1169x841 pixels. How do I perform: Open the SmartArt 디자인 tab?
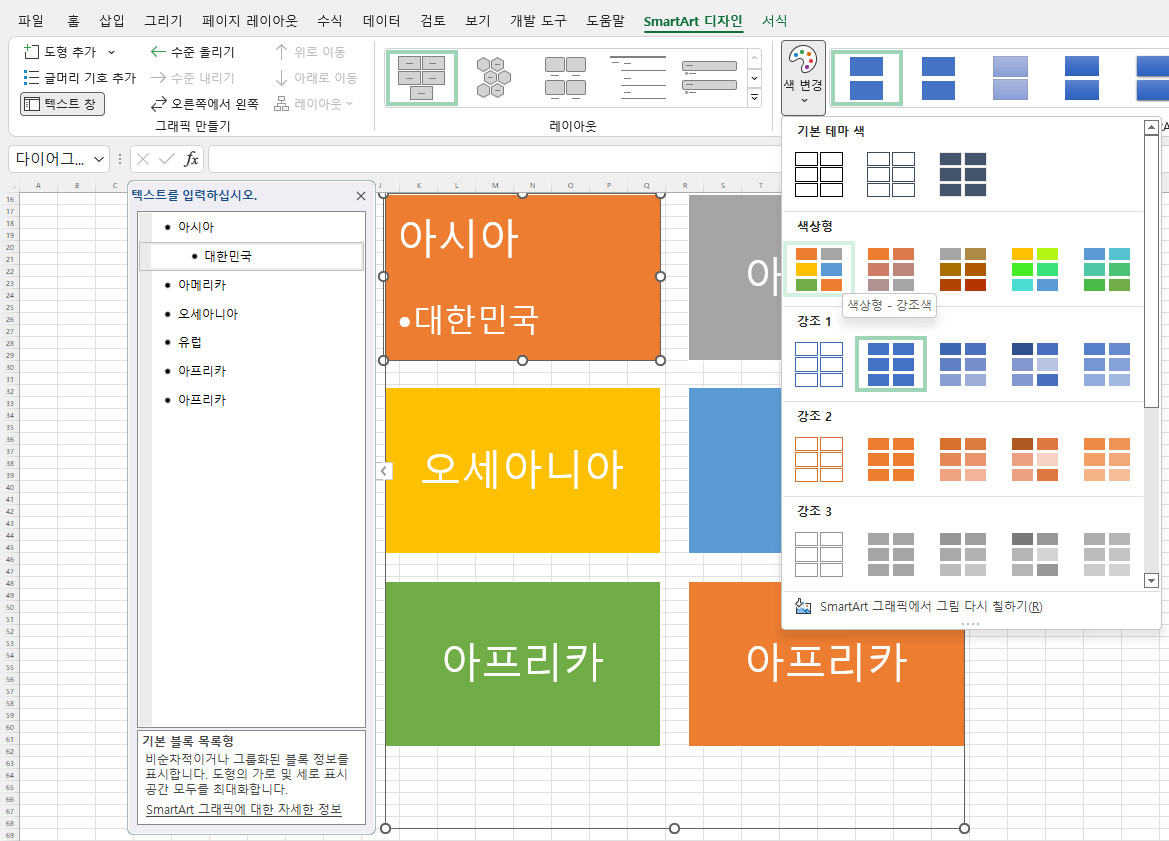click(693, 21)
